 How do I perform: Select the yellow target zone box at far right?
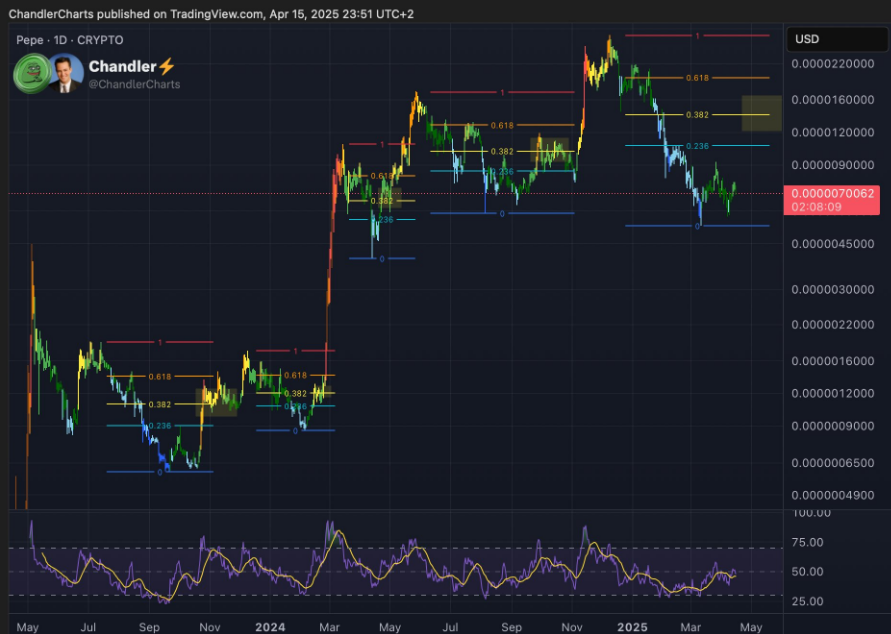761,113
